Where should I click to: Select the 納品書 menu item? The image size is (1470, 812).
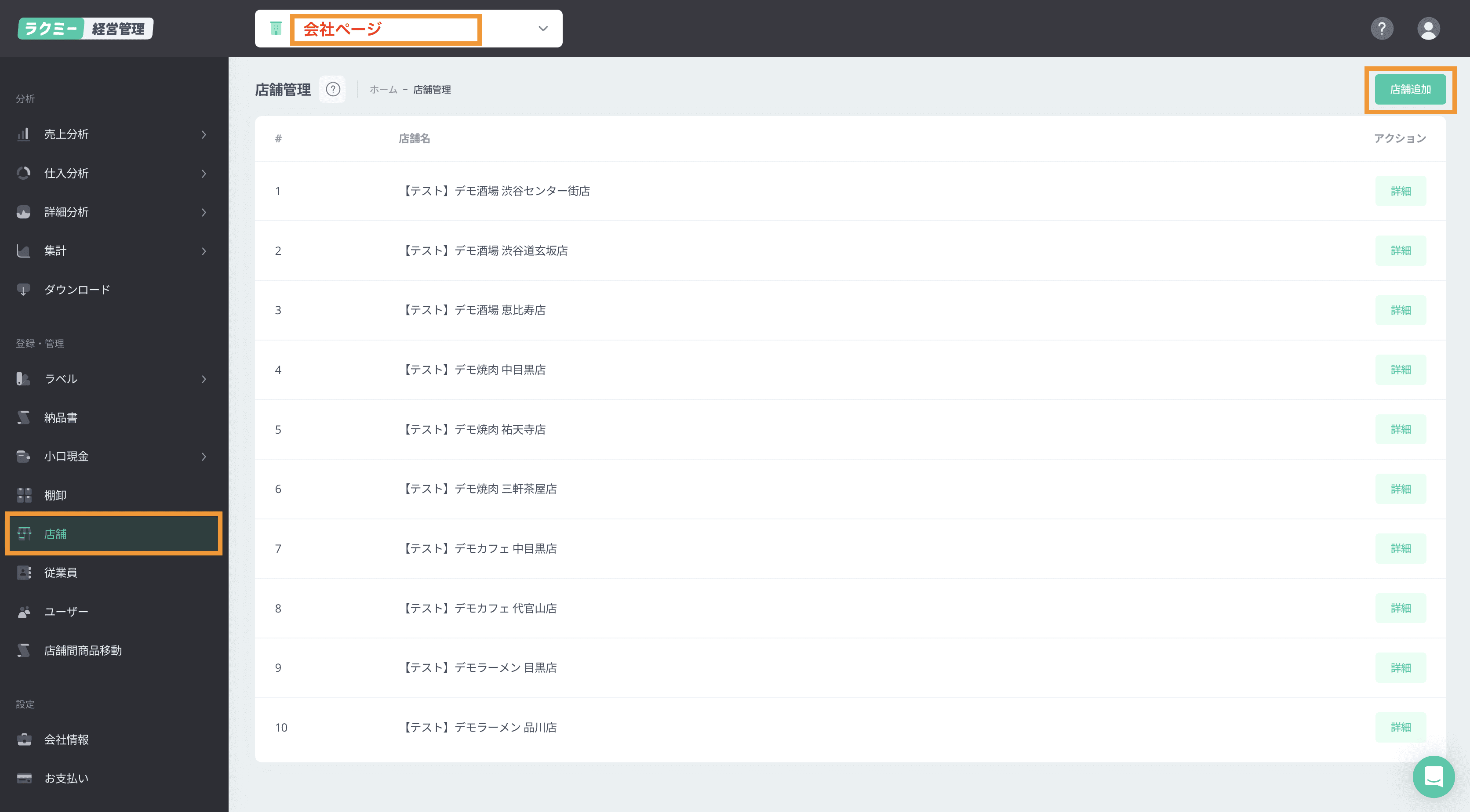pyautogui.click(x=61, y=417)
